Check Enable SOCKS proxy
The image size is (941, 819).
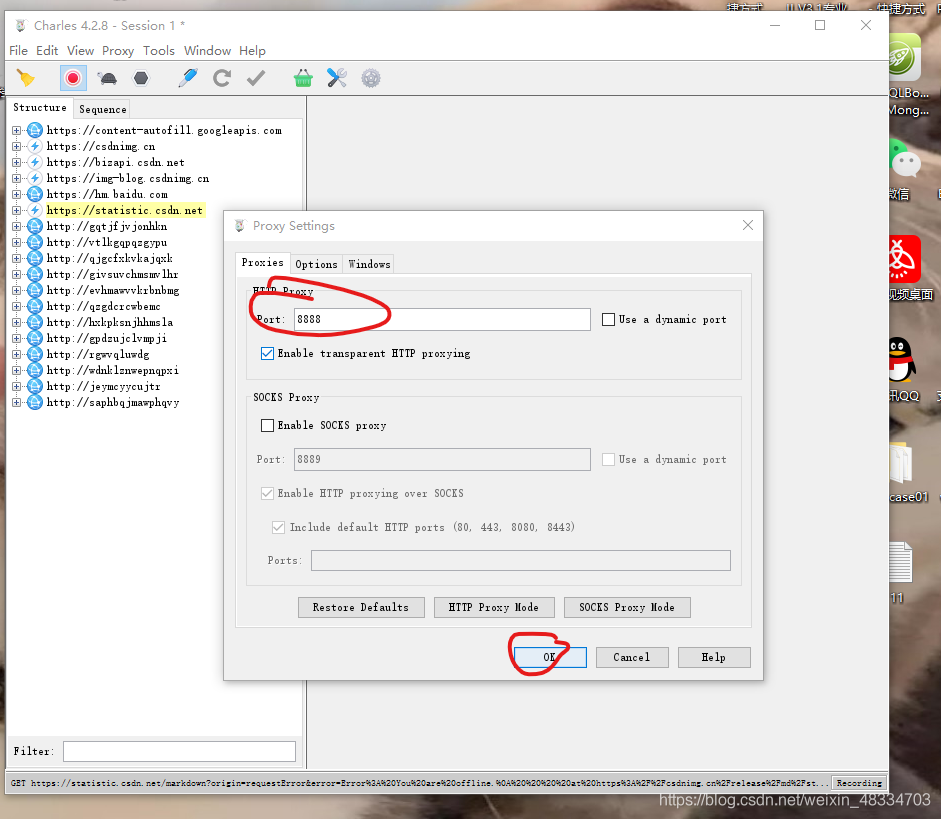[x=268, y=425]
